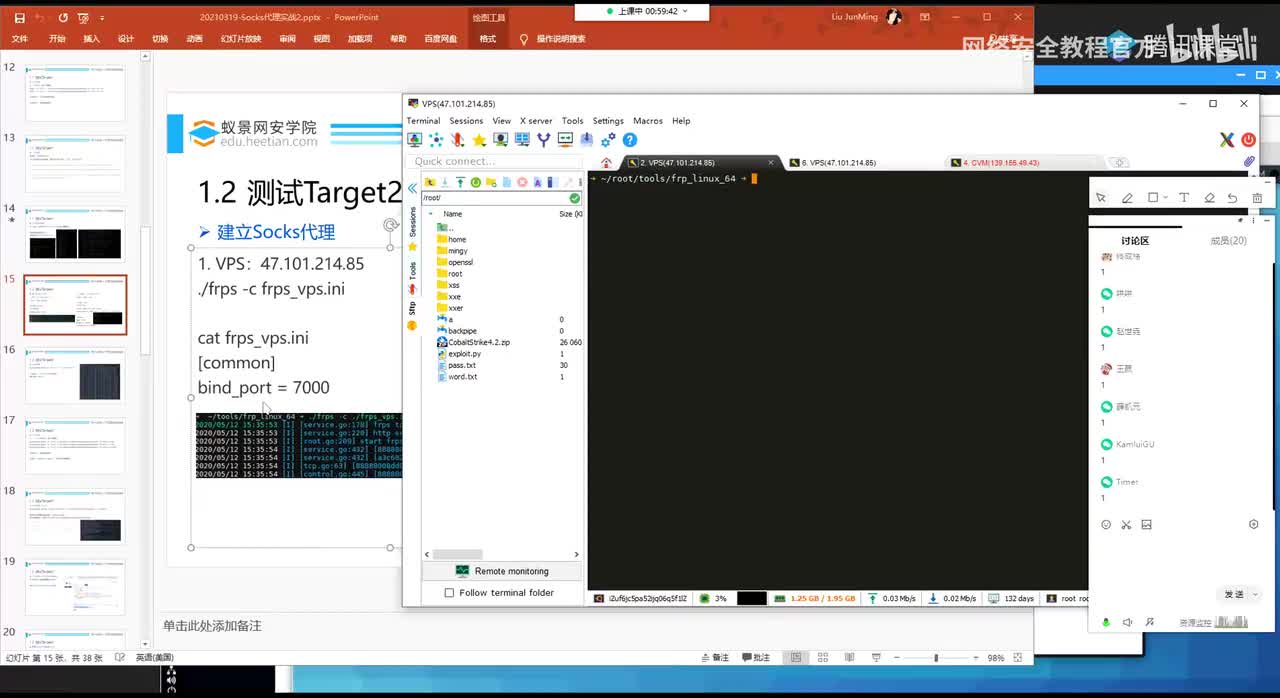Click the SFTP upload arrow icon
The width and height of the screenshot is (1280, 698).
pos(460,182)
